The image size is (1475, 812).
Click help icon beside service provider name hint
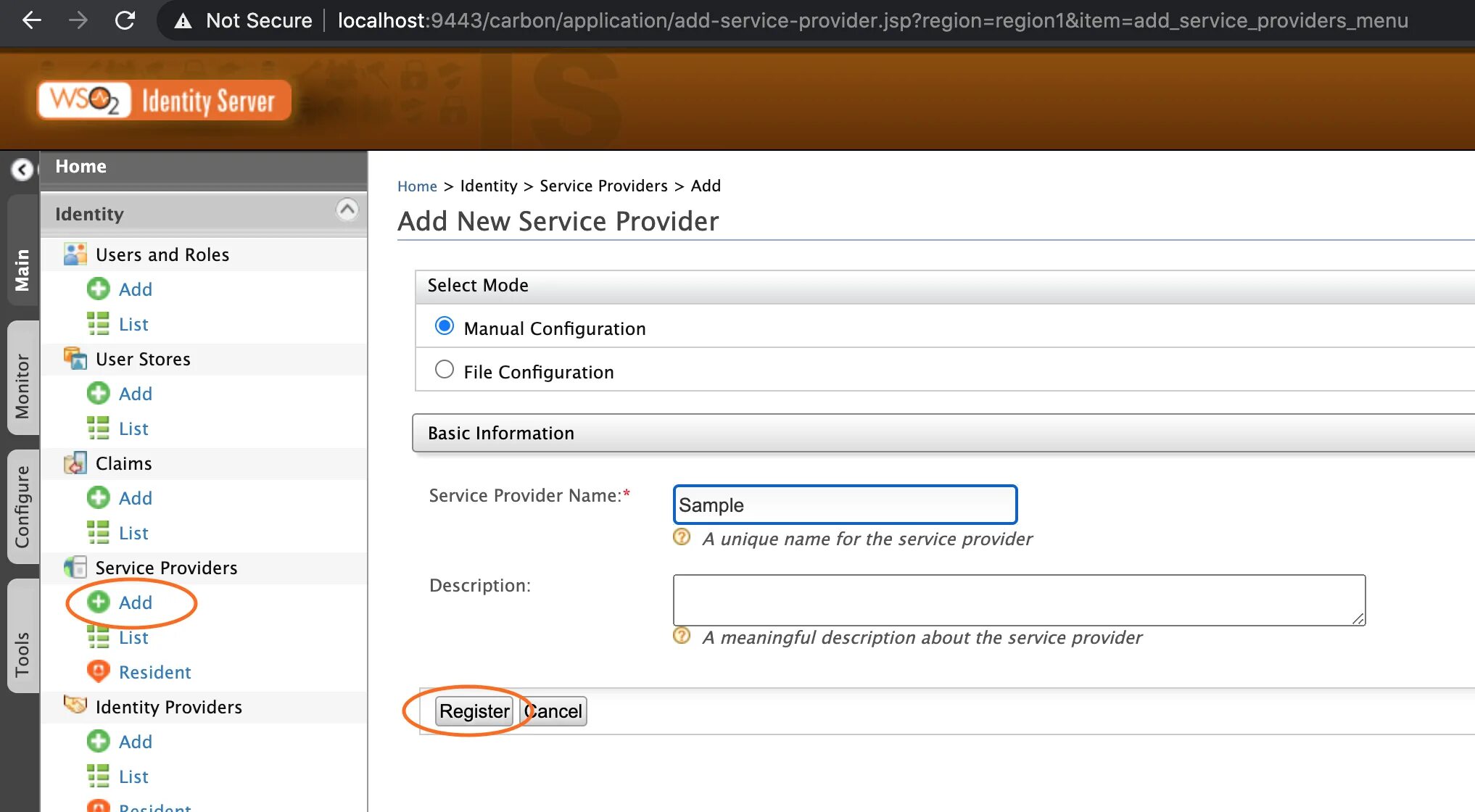682,537
